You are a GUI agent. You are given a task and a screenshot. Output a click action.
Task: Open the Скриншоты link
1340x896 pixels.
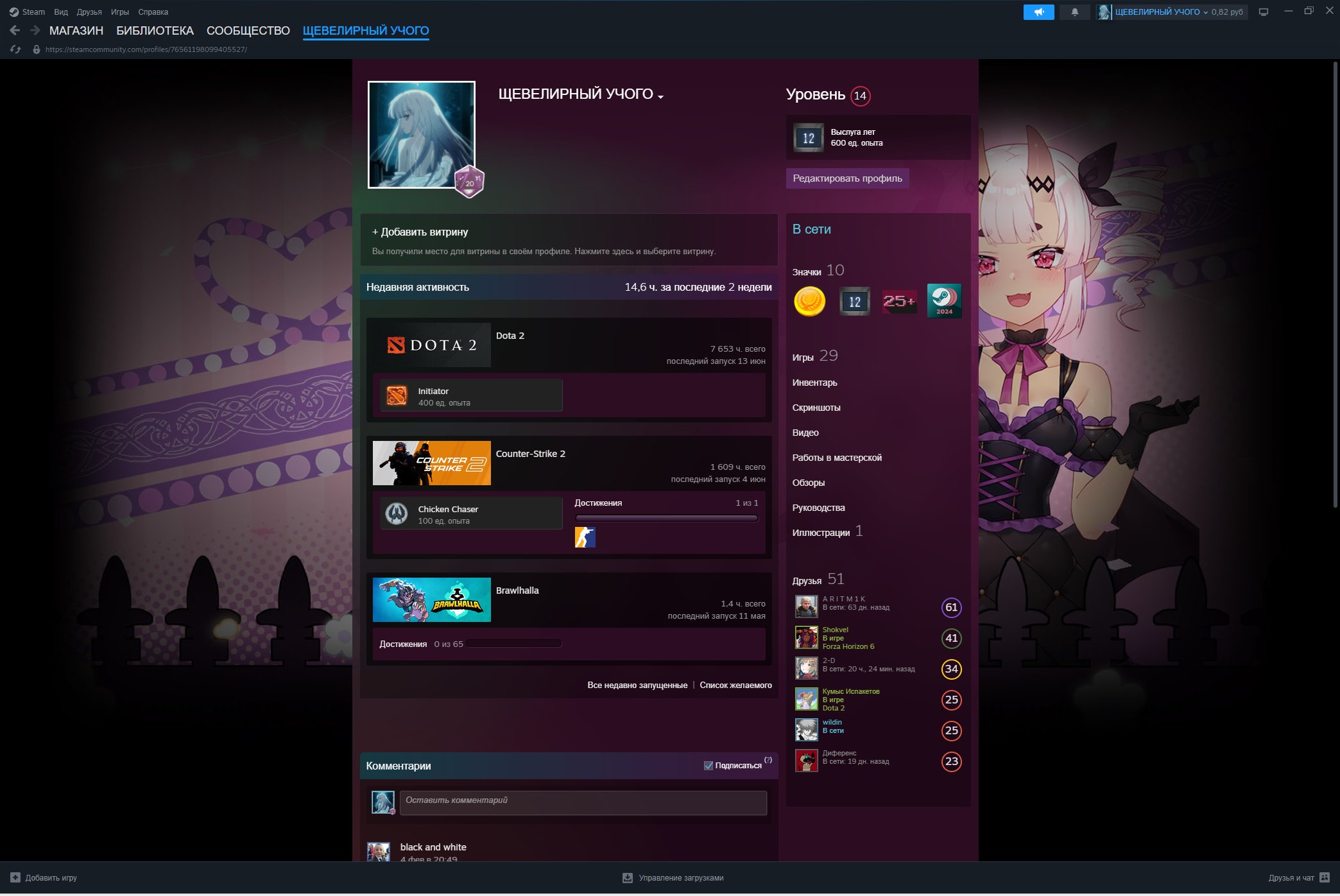coord(816,408)
